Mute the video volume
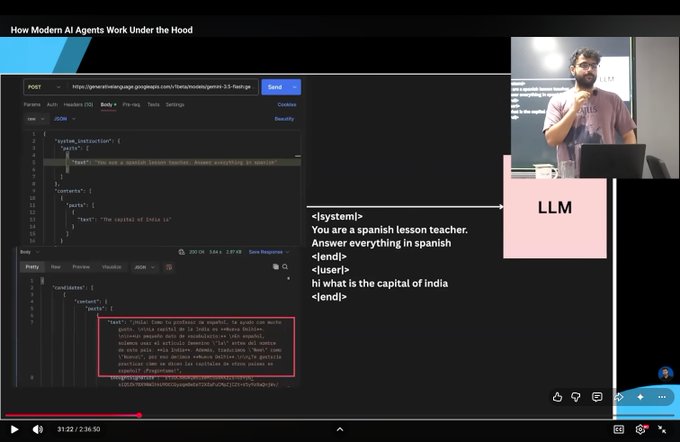Viewport: 680px width, 442px height. [x=38, y=429]
